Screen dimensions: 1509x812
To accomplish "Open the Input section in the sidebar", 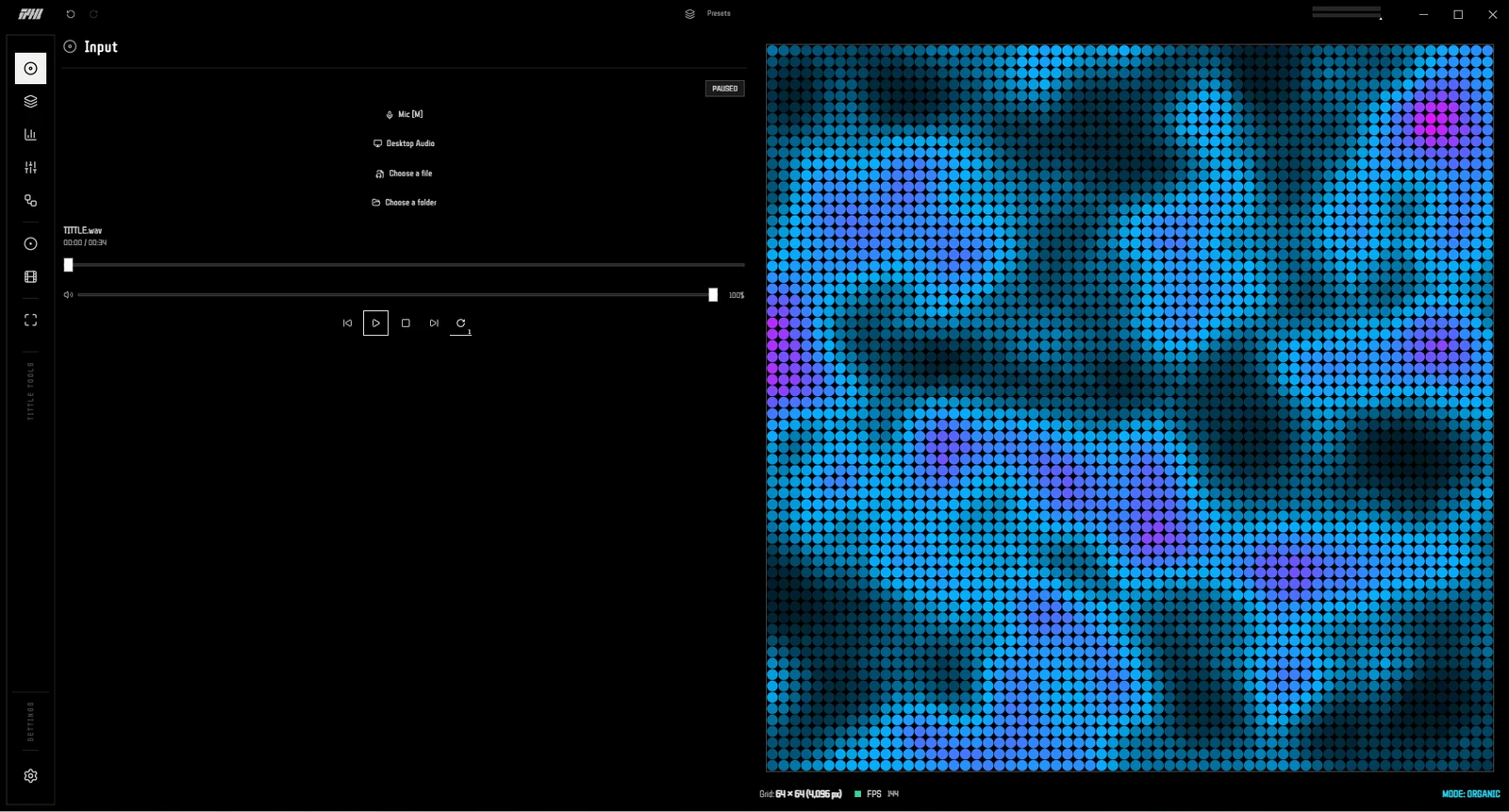I will coord(30,69).
